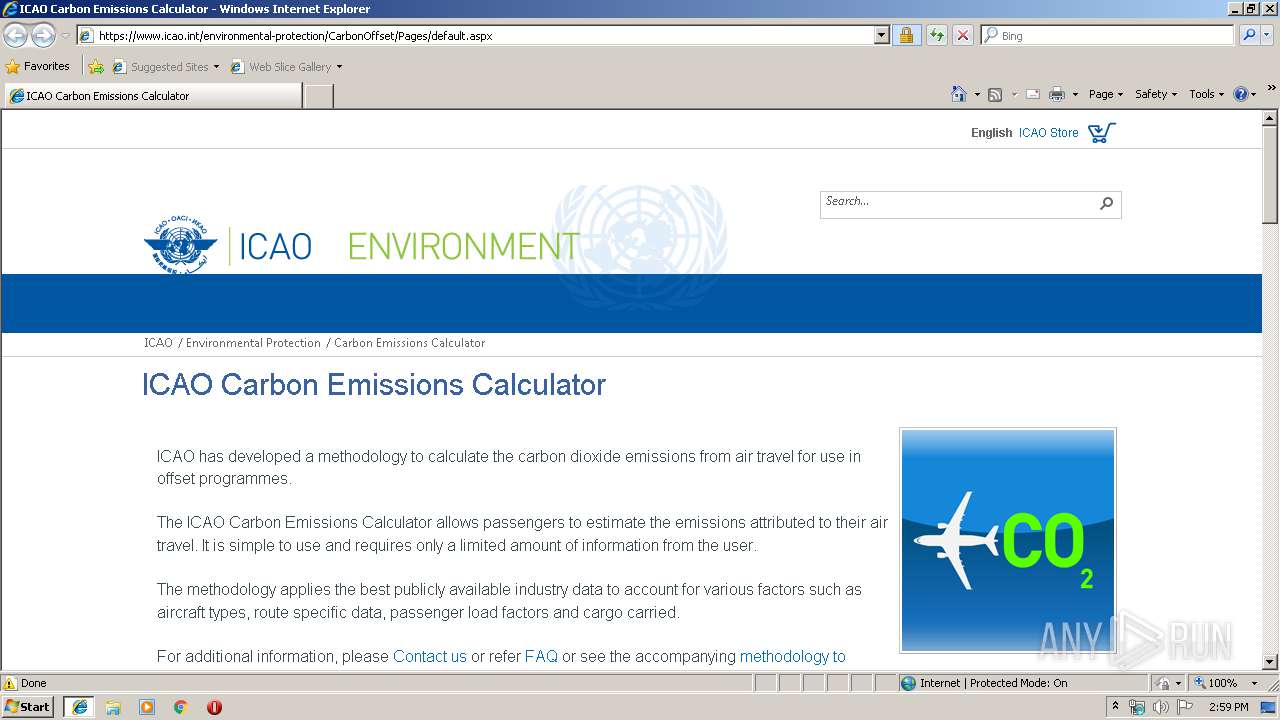Open the methodology to link

792,657
